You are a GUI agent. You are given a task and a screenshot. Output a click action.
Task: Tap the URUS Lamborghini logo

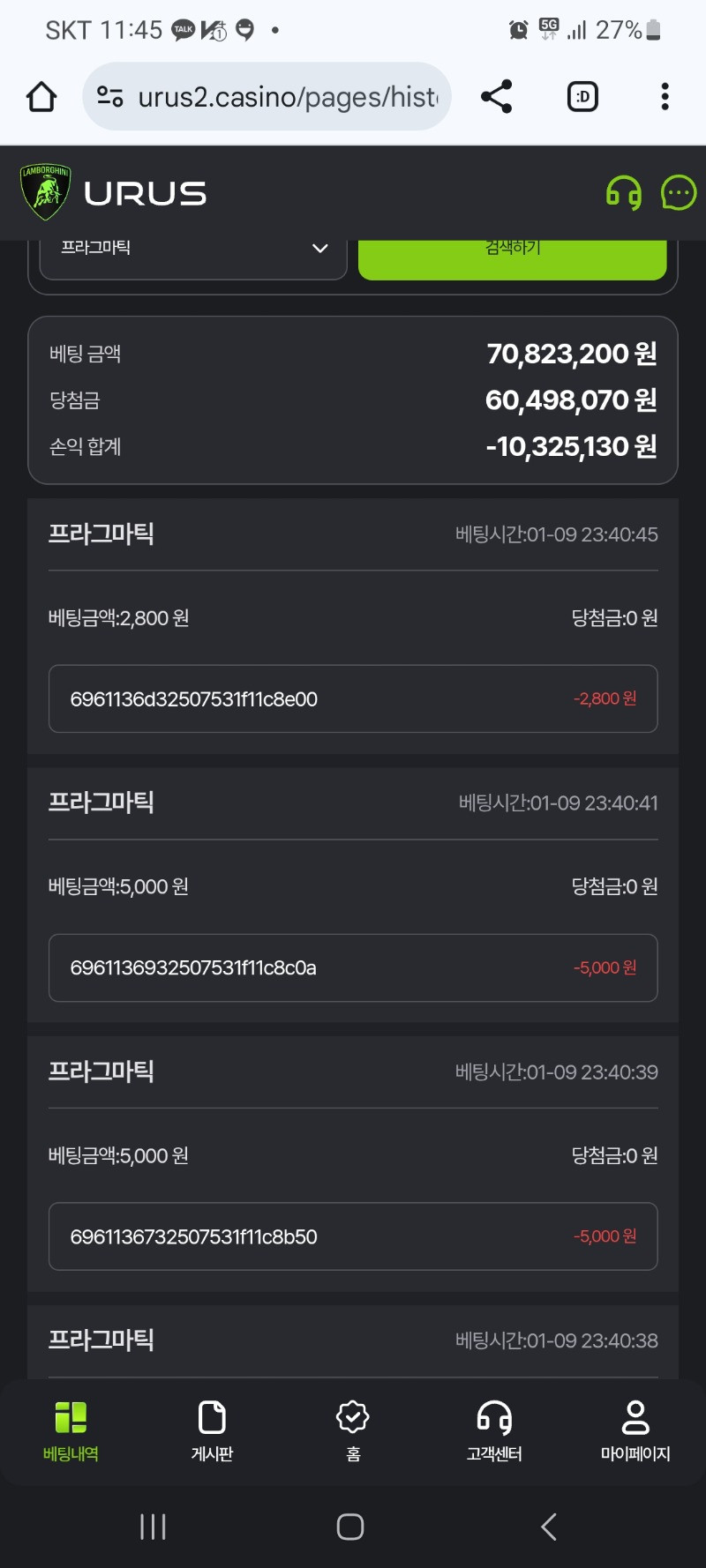113,193
